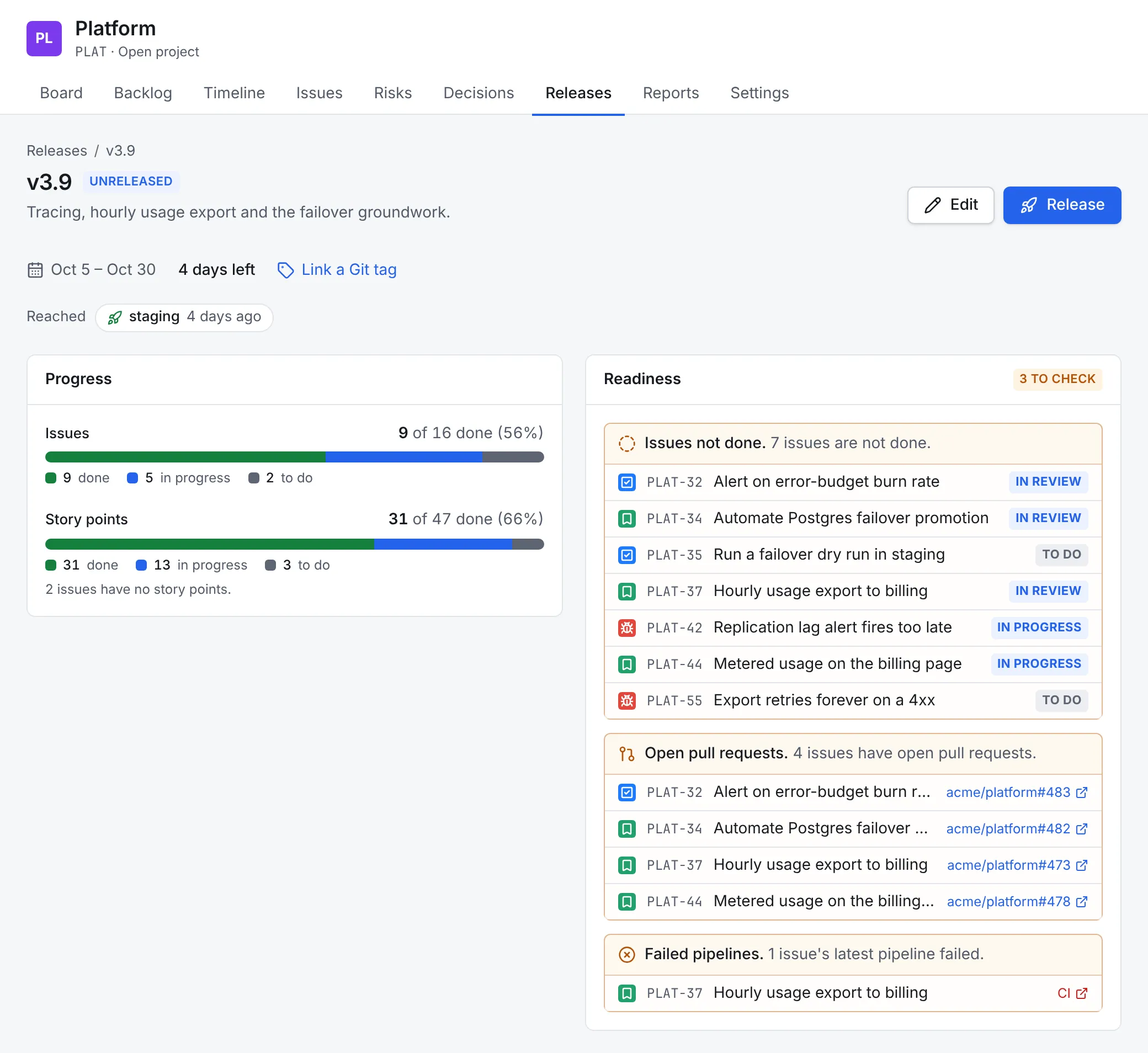Click the Story points progress bar
The image size is (1148, 1053).
coord(295,544)
